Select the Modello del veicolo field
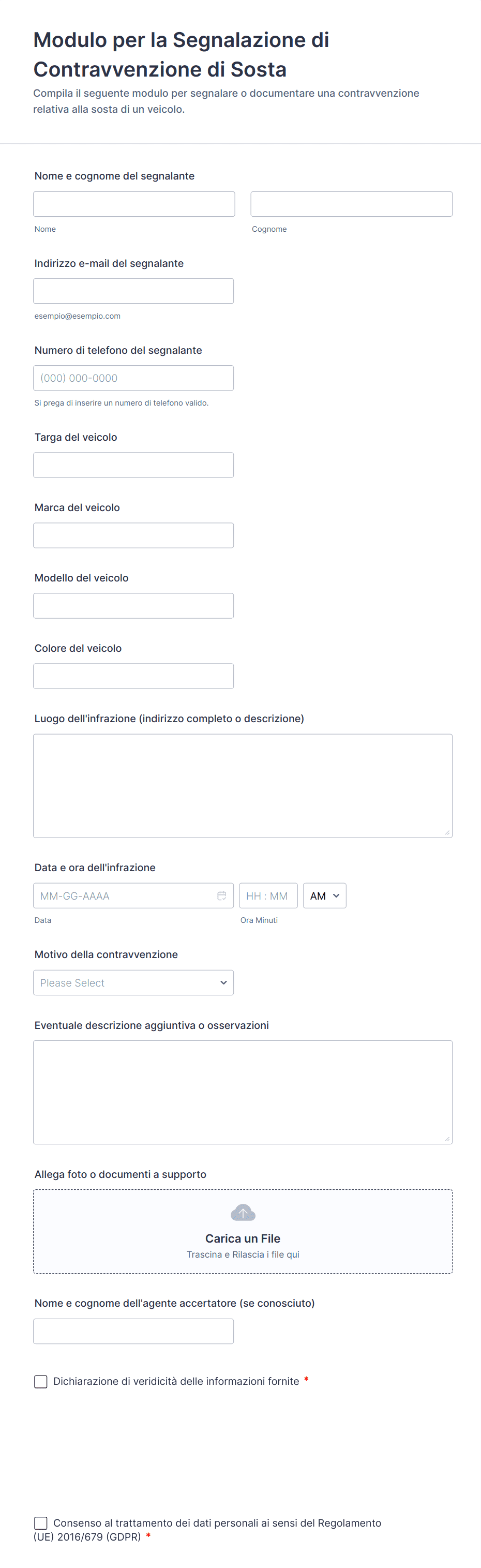Image resolution: width=481 pixels, height=1568 pixels. [x=133, y=606]
